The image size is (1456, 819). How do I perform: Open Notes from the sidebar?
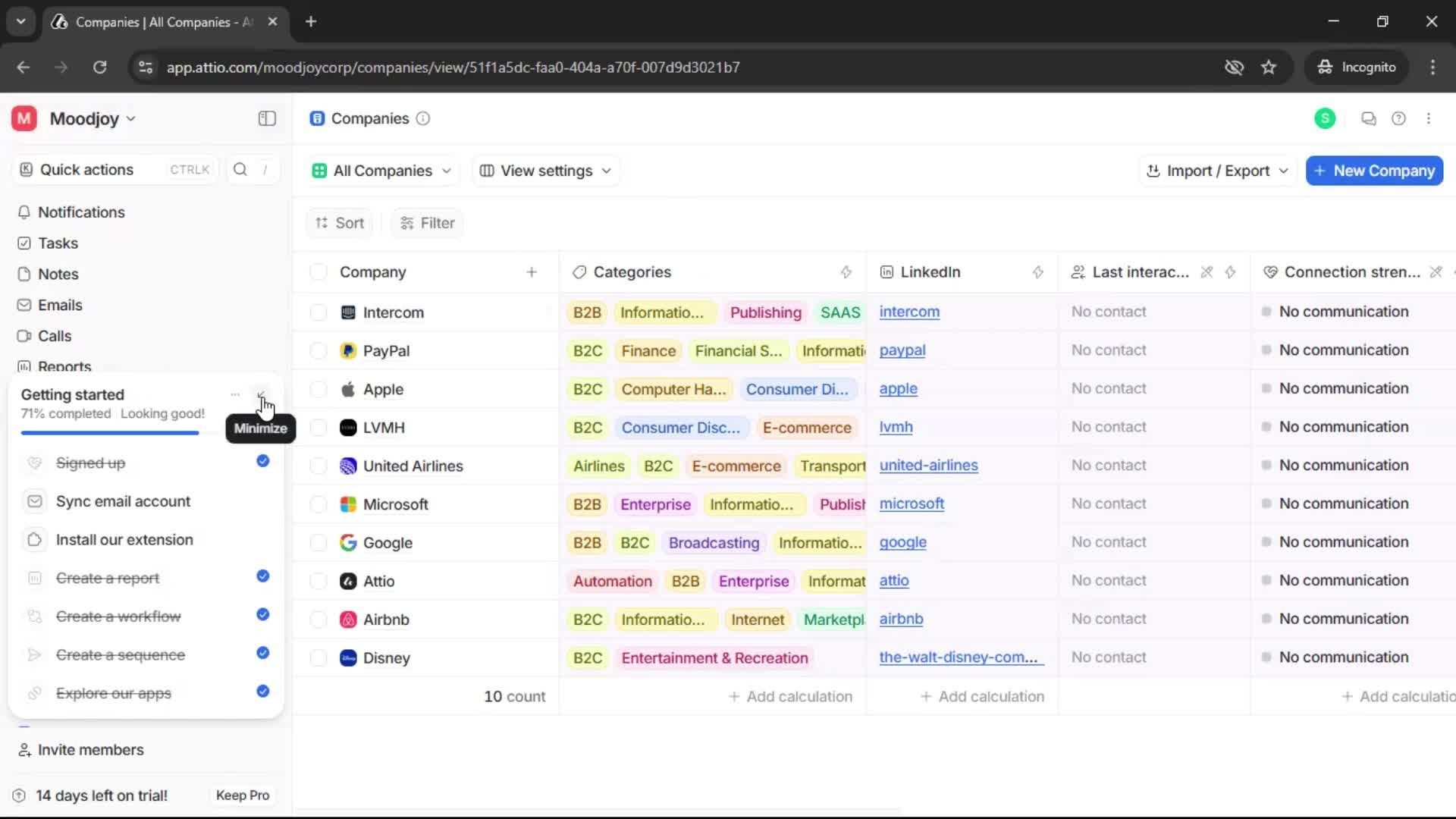click(x=58, y=274)
